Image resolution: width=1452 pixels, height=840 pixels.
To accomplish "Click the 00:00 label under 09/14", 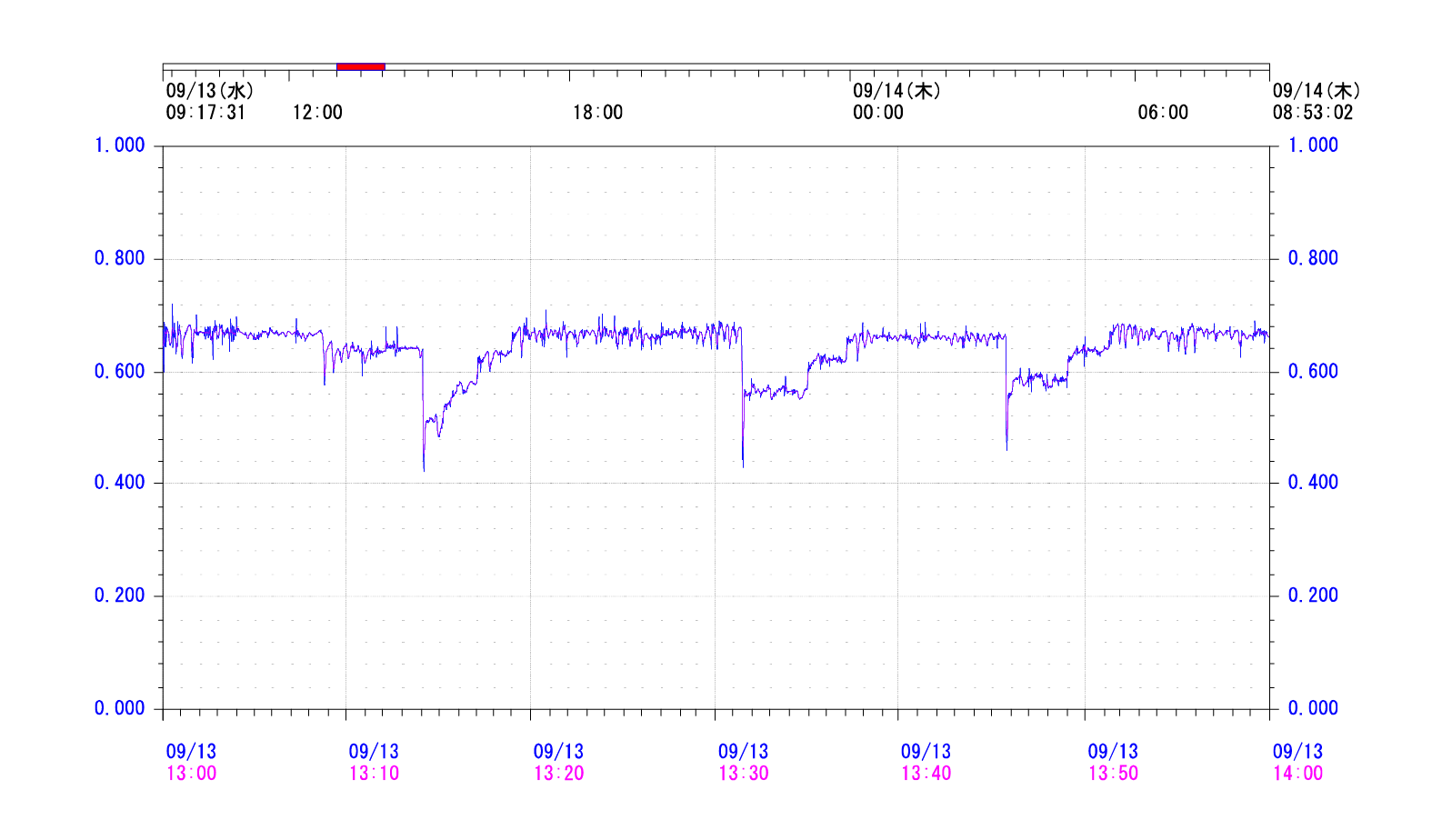I will coord(878,113).
